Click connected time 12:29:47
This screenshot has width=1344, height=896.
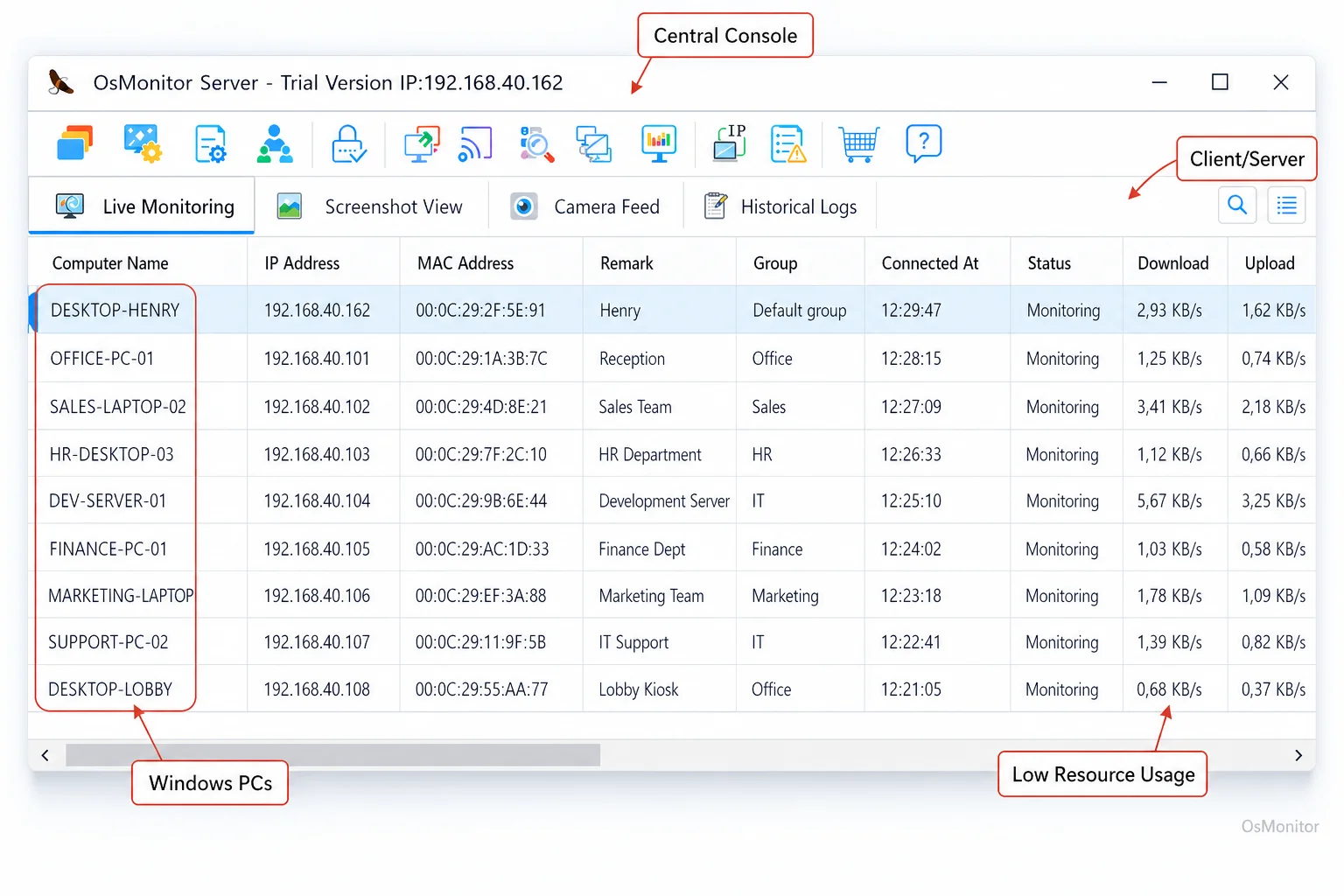(911, 311)
